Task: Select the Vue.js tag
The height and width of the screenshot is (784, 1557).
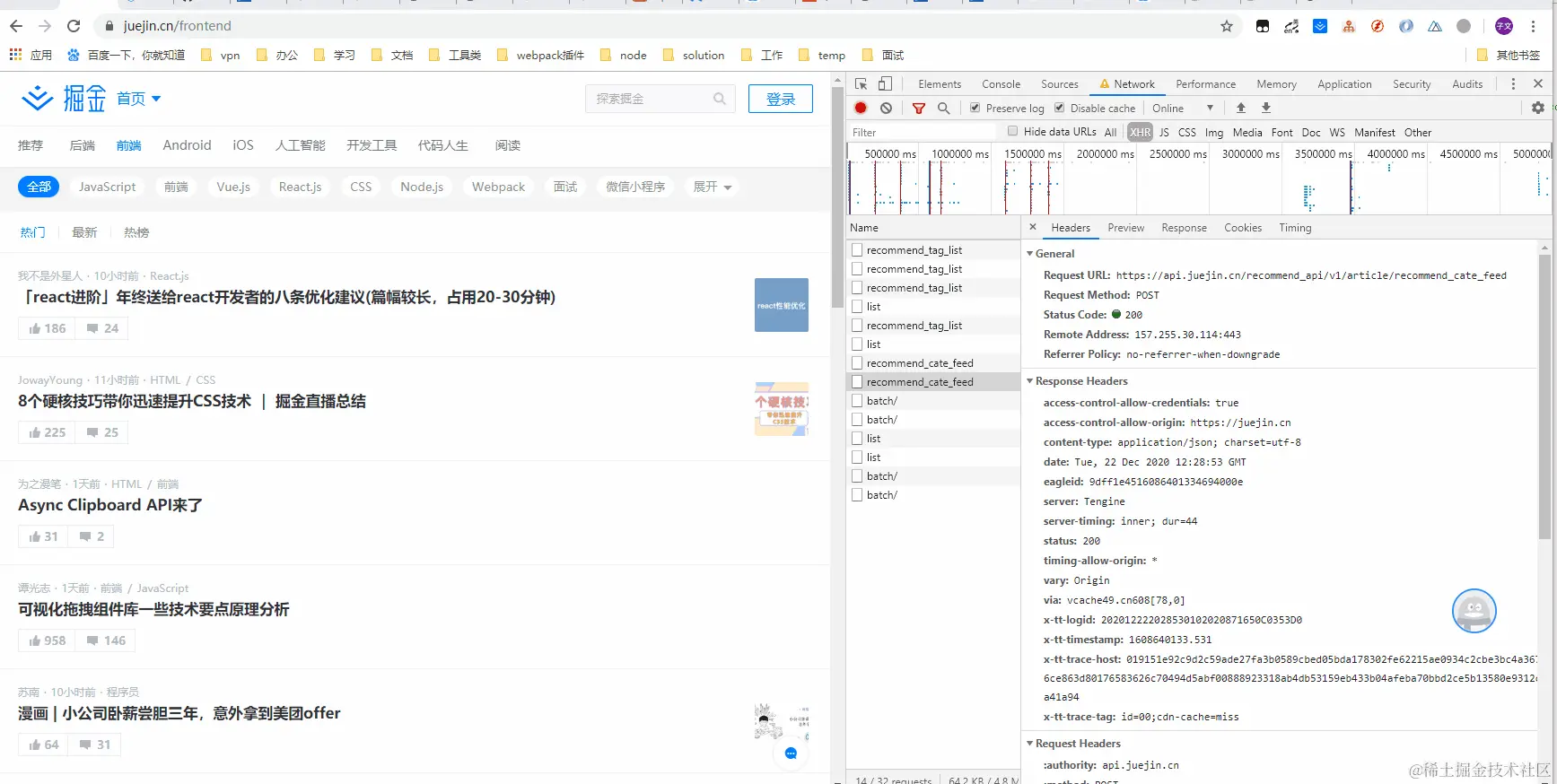Action: (x=233, y=187)
